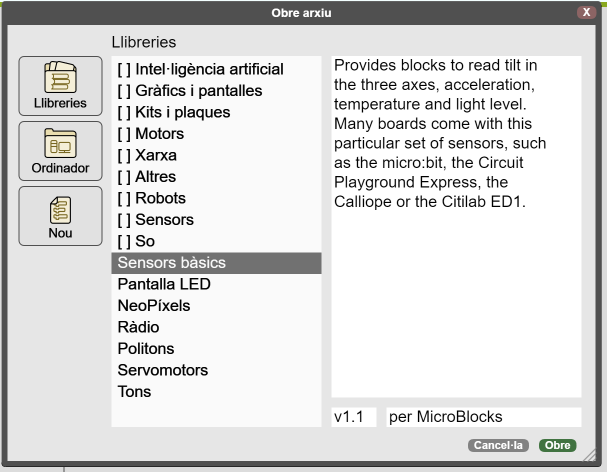Expand the Gràfics i pantalles folder

190,91
